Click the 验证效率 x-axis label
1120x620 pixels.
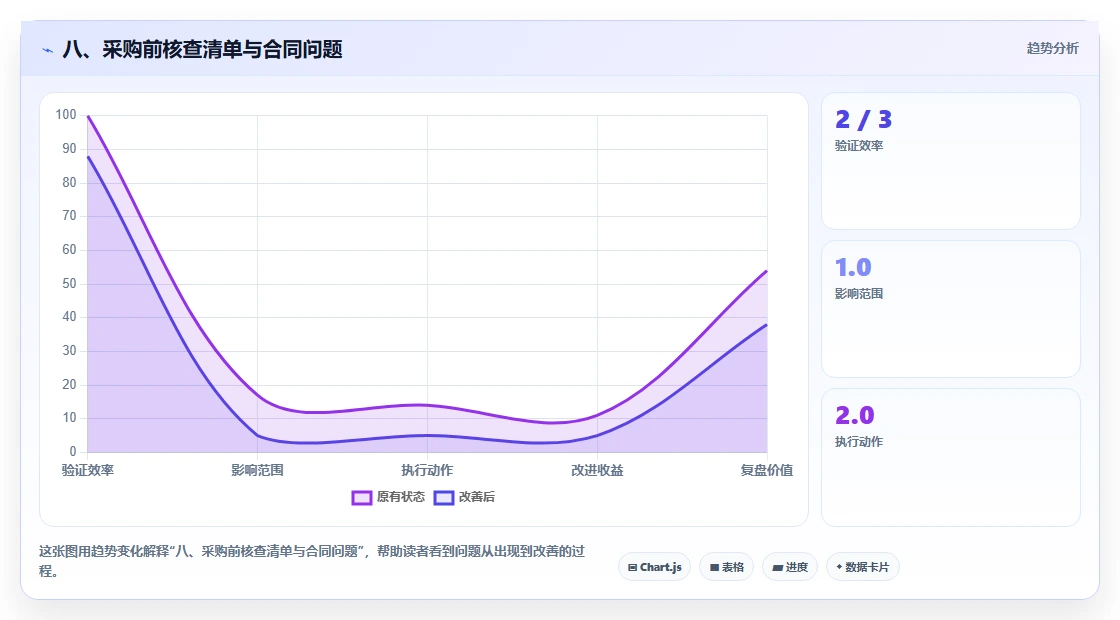click(x=88, y=470)
